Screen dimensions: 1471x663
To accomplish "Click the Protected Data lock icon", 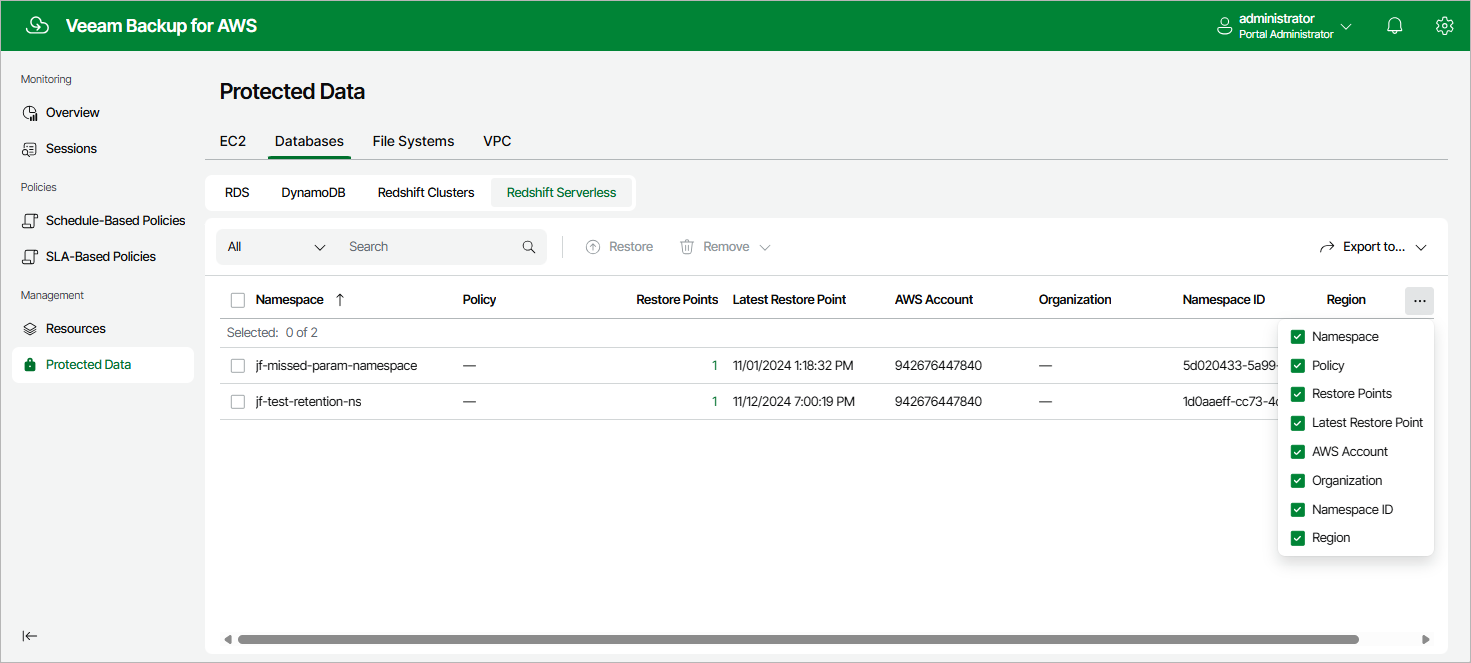I will (30, 365).
